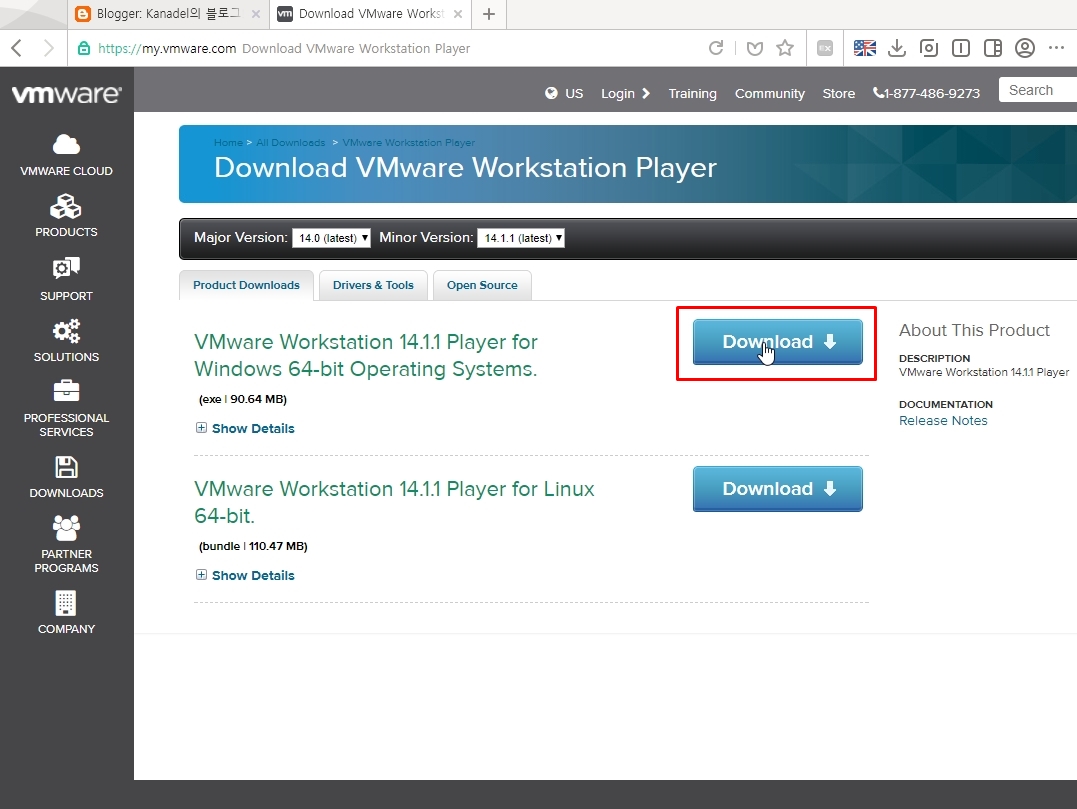Open the Release Notes link
This screenshot has width=1077, height=809.
[943, 420]
